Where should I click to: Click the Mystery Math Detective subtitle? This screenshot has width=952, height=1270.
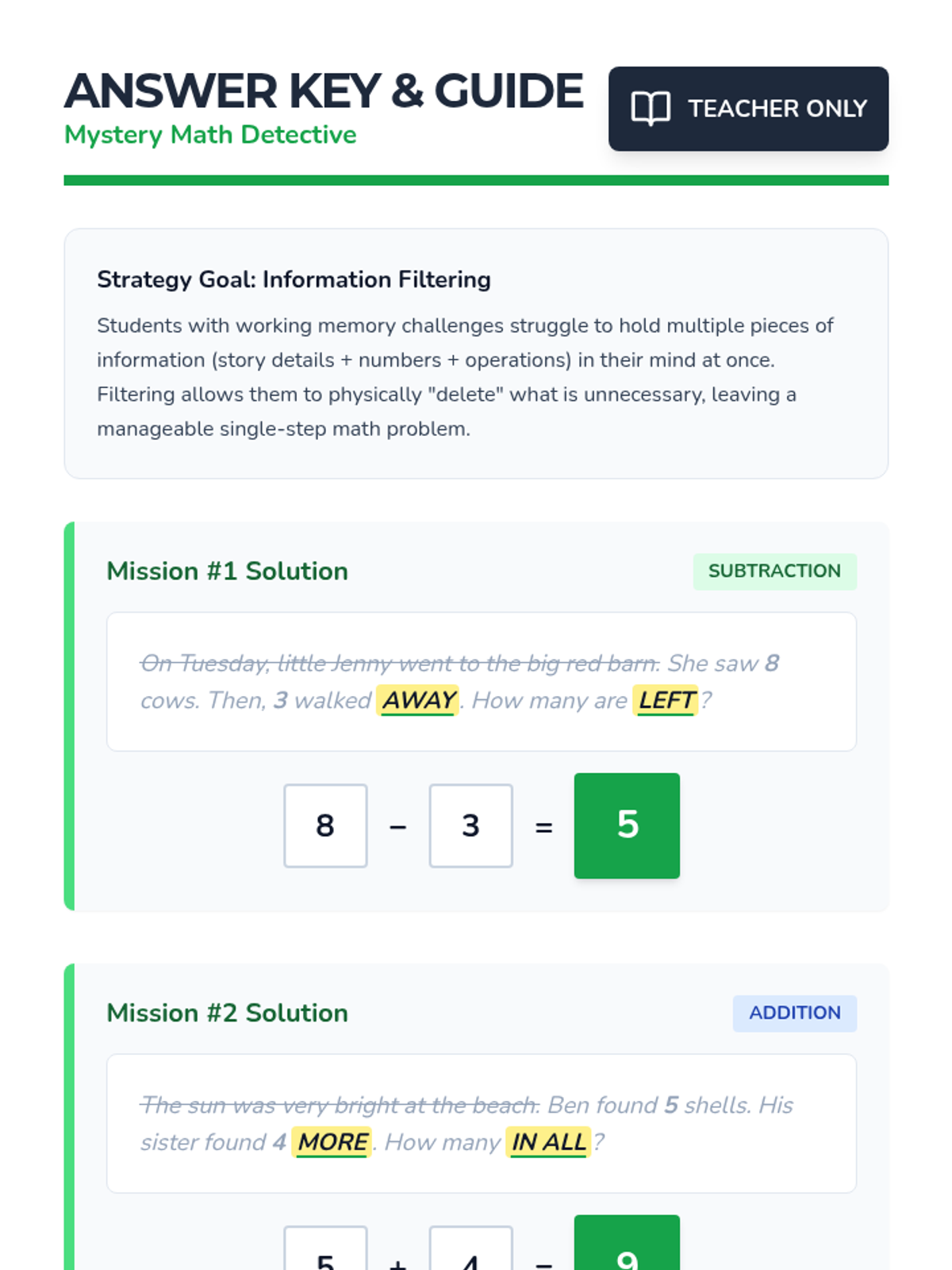point(210,135)
